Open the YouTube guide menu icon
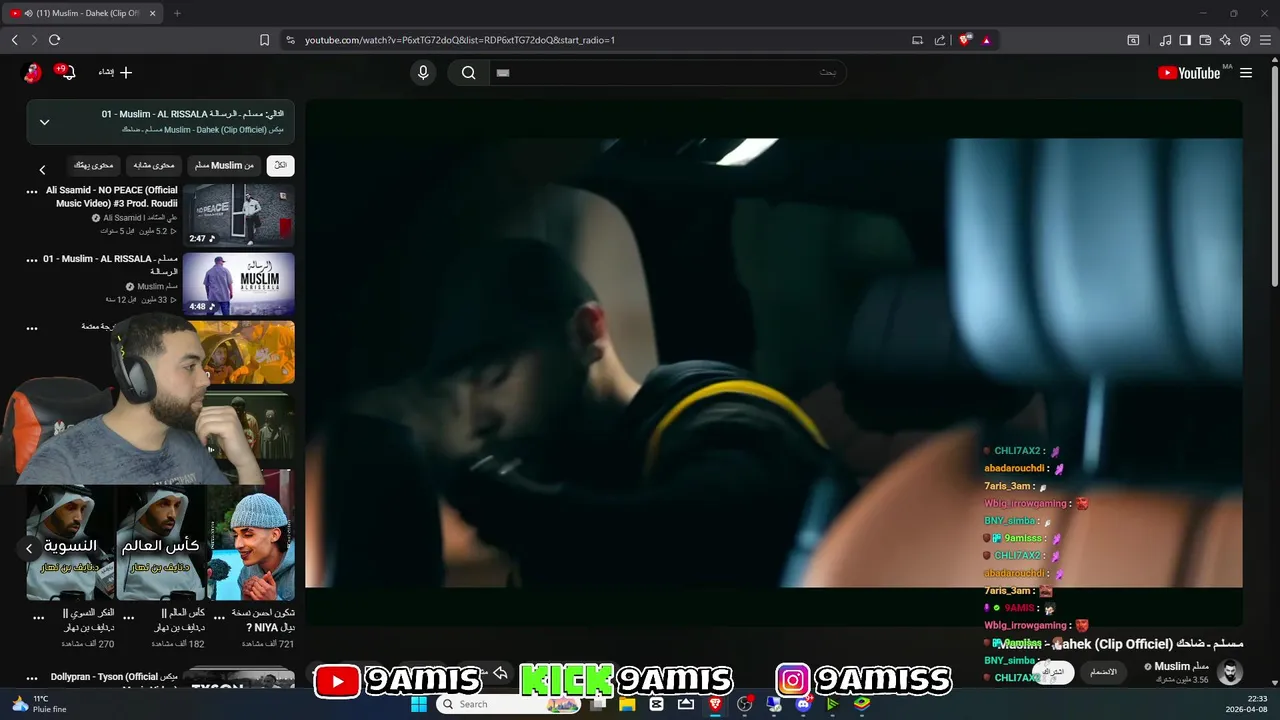 (1246, 72)
